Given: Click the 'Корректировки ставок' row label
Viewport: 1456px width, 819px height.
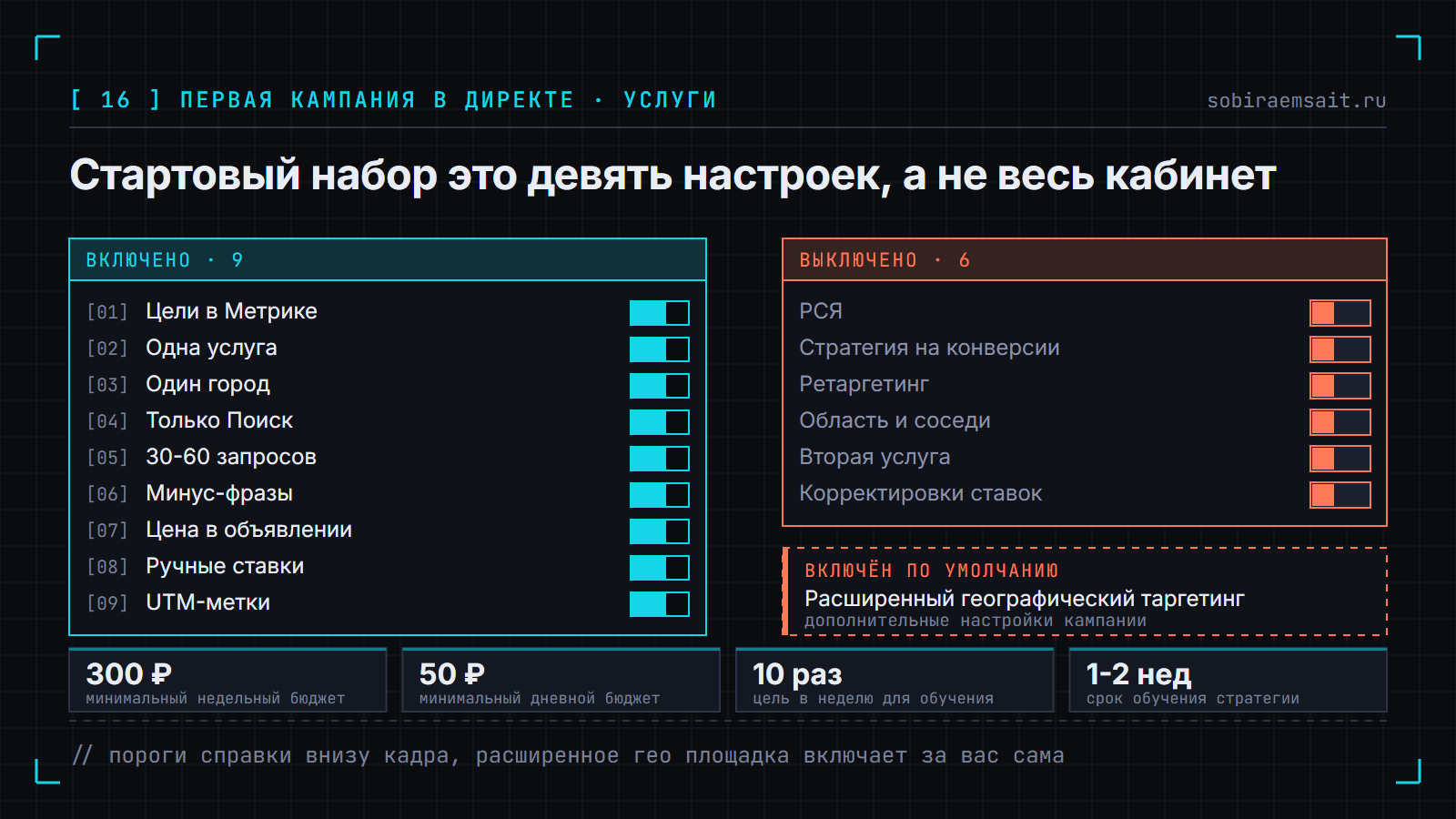Looking at the screenshot, I should (920, 493).
